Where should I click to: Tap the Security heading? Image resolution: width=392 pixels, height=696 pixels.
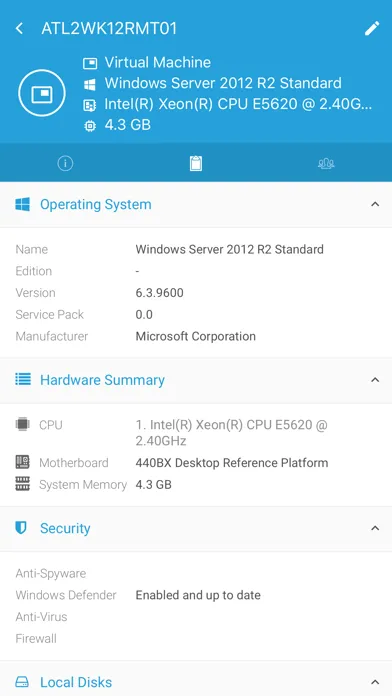(65, 528)
